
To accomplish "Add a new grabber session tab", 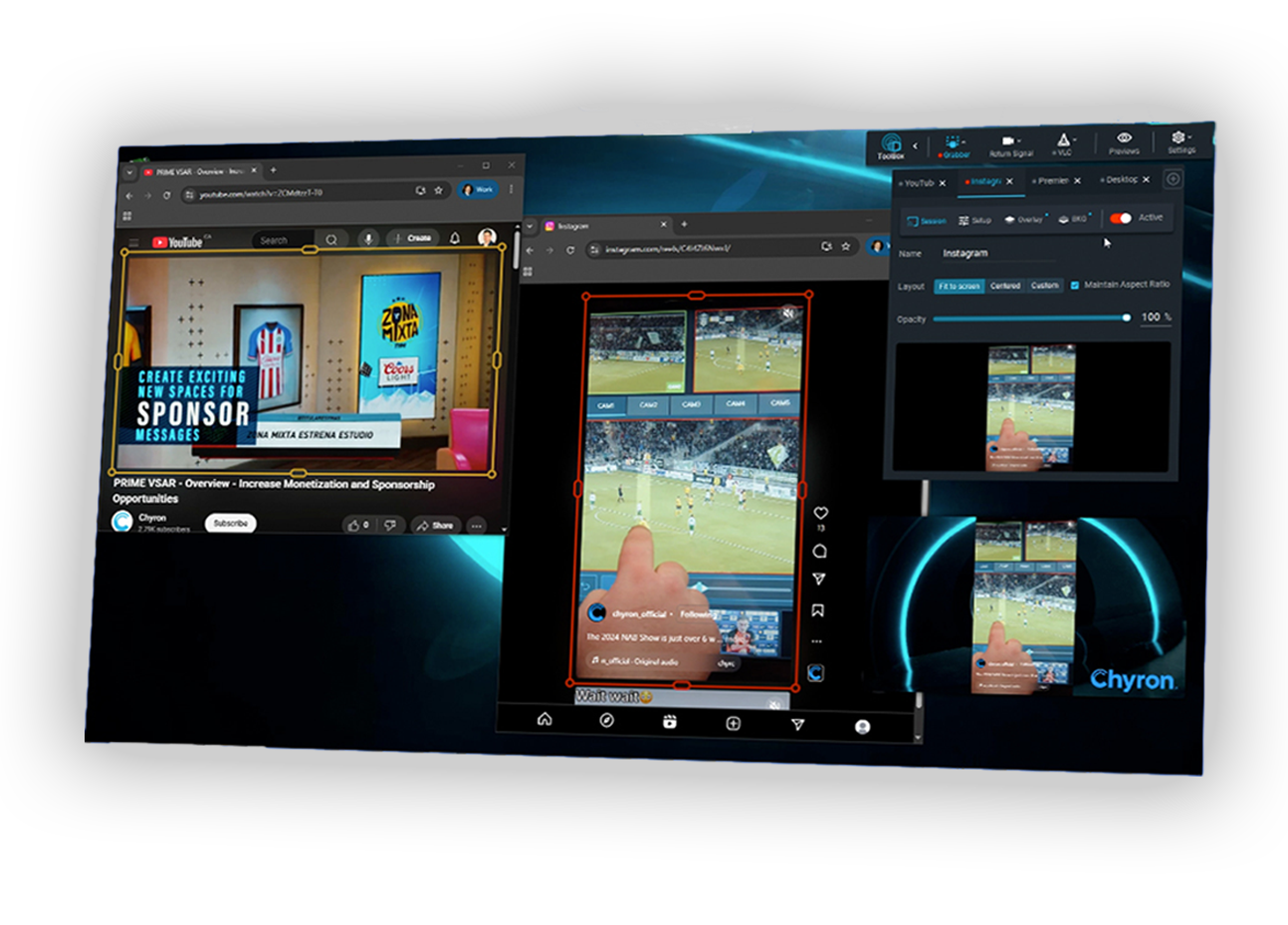I will click(1174, 179).
